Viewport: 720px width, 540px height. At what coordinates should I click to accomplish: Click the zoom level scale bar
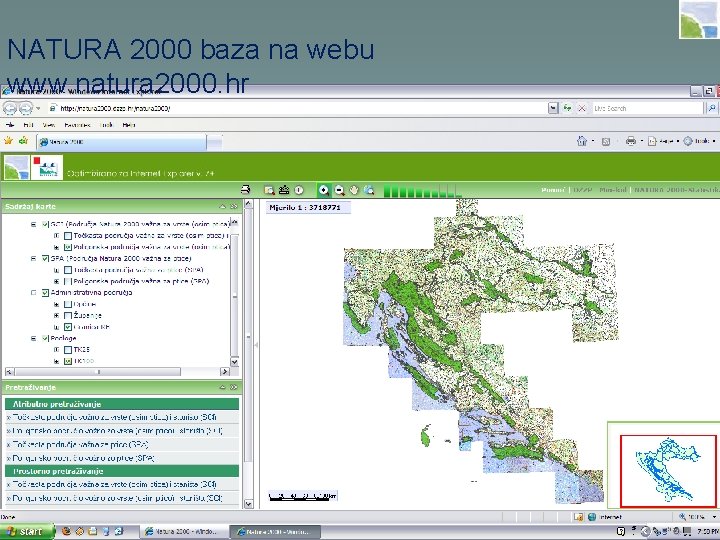point(421,191)
